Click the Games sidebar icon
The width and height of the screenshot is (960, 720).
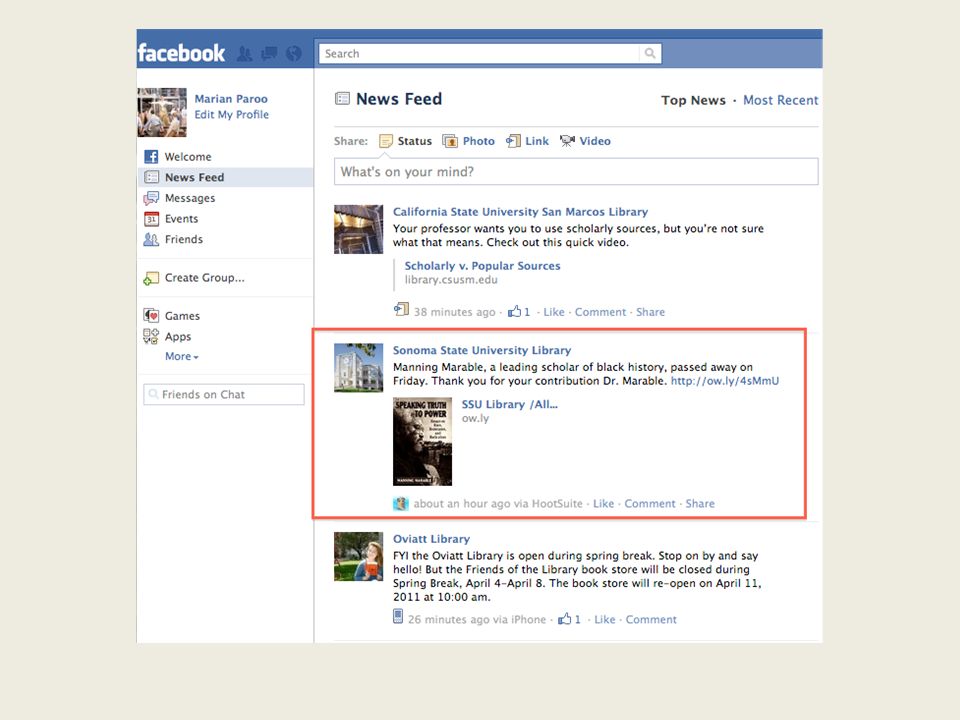[151, 316]
